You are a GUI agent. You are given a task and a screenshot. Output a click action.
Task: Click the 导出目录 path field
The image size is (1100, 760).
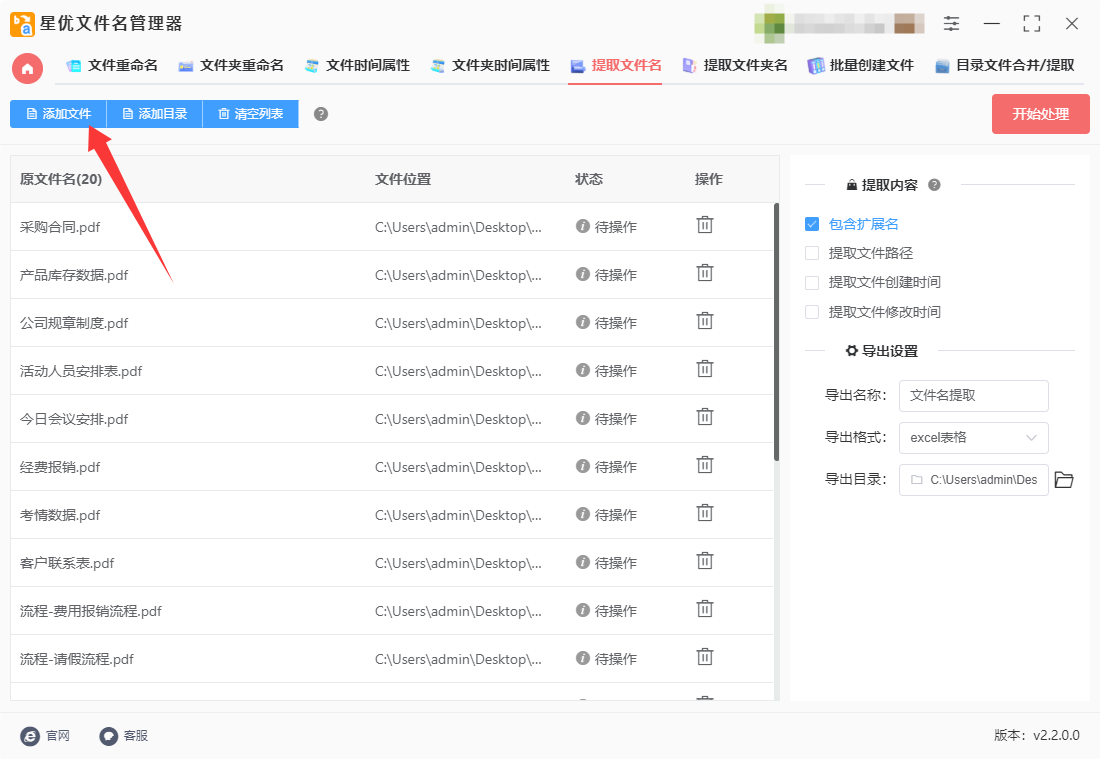point(974,480)
